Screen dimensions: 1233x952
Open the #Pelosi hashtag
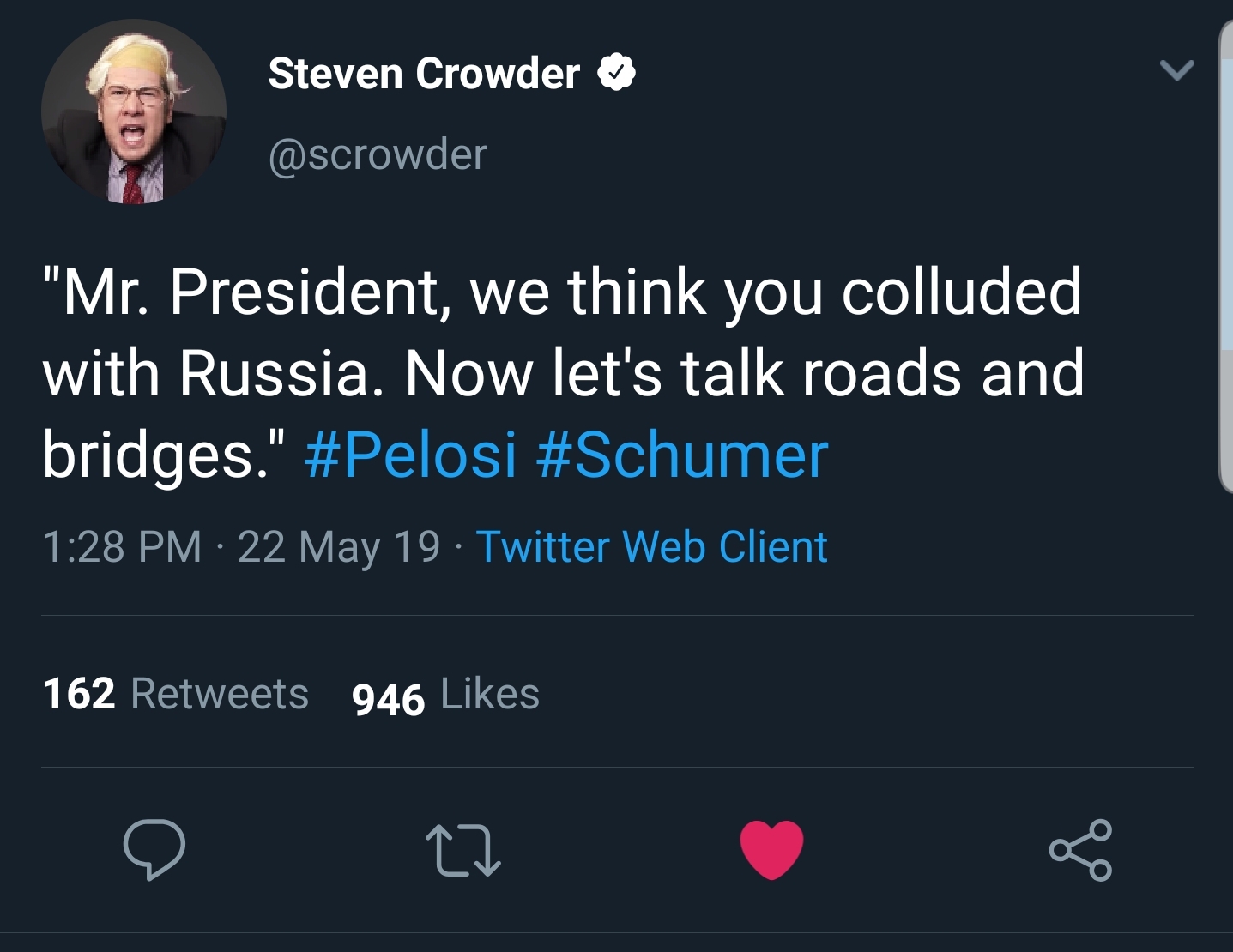coord(411,455)
